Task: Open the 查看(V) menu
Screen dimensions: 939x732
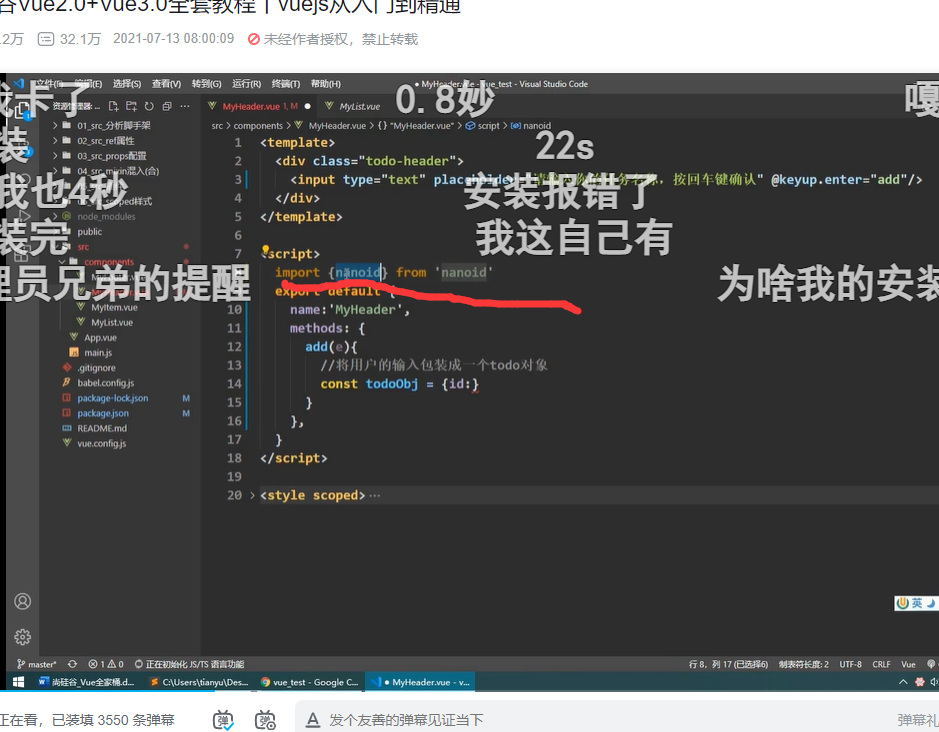Action: [x=166, y=84]
